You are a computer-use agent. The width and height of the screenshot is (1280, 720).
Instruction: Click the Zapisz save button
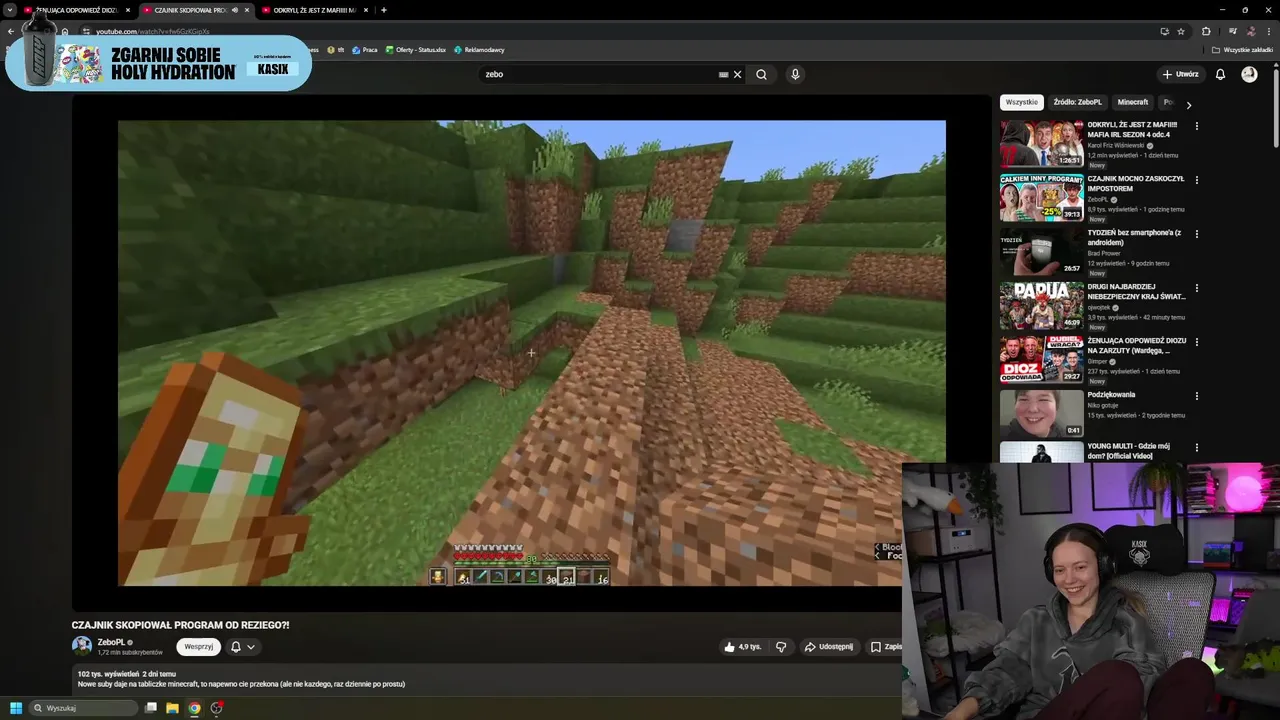pyautogui.click(x=886, y=647)
